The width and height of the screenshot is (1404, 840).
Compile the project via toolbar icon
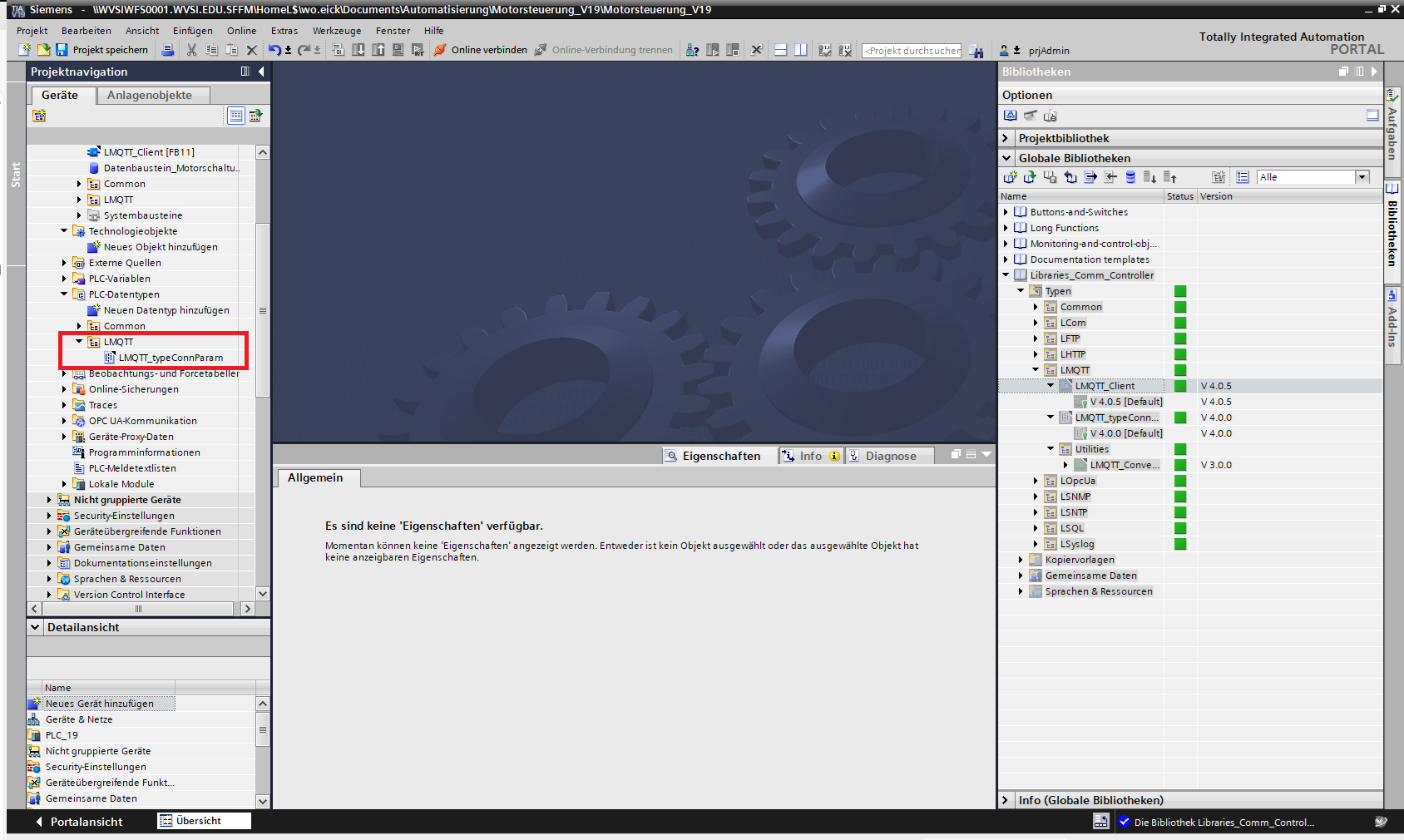pyautogui.click(x=339, y=50)
